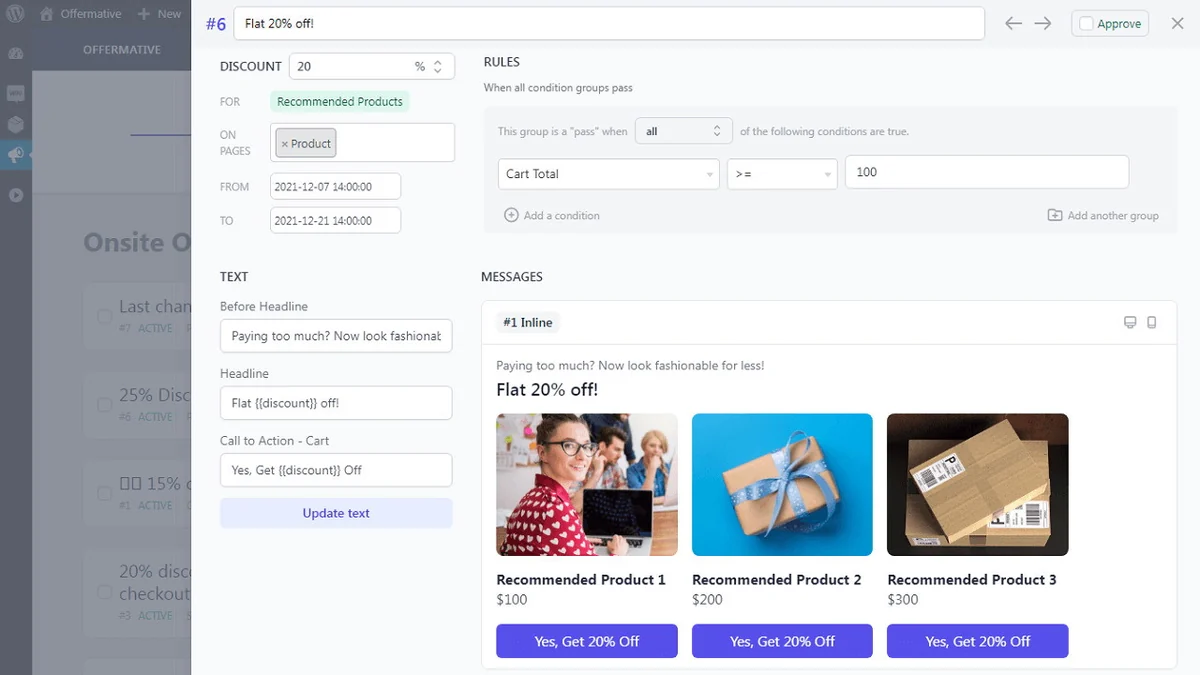1200x675 pixels.
Task: Click the Update text button
Action: (336, 513)
